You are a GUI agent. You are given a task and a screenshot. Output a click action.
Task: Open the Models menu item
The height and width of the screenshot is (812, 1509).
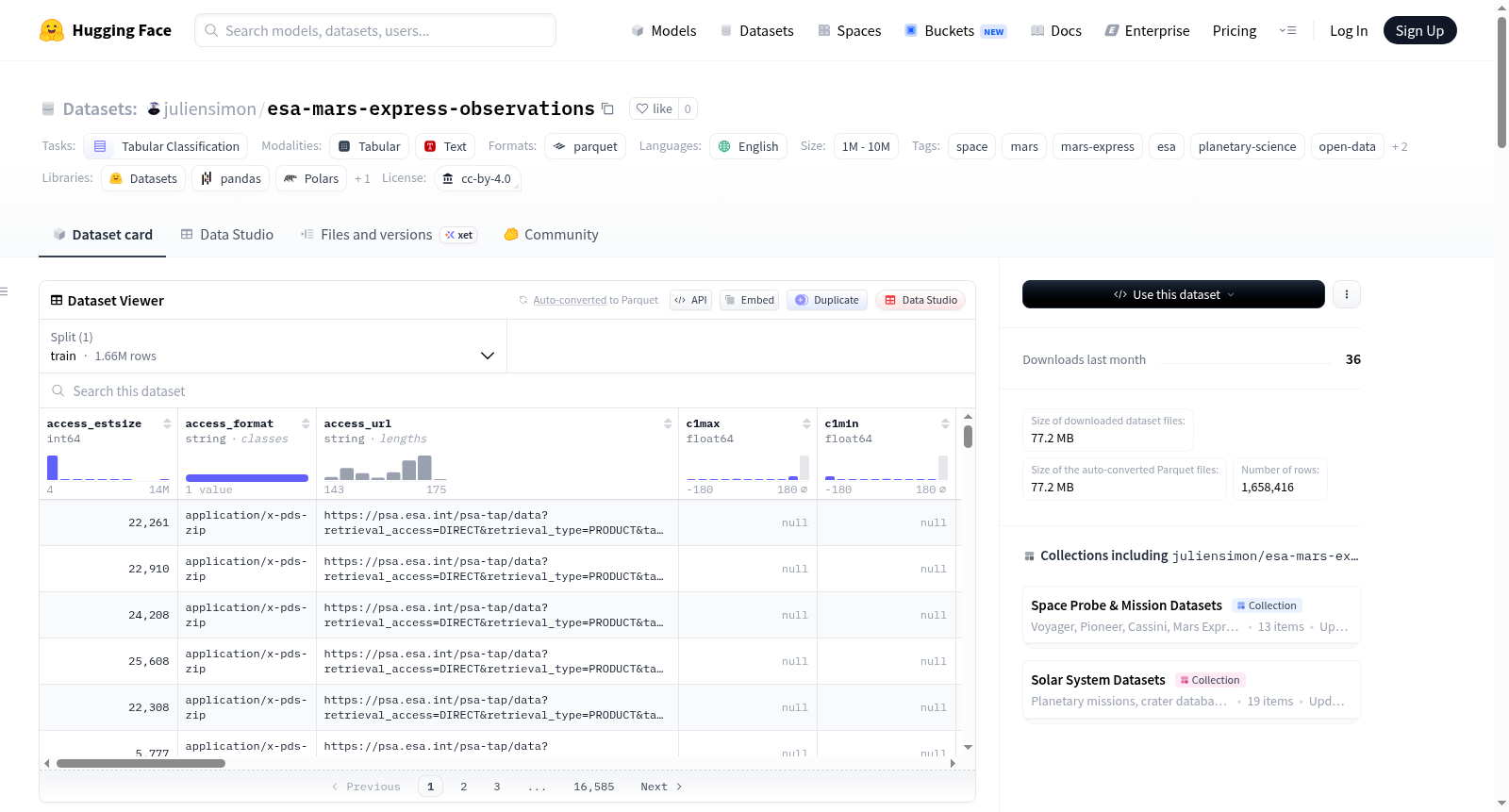pyautogui.click(x=664, y=30)
